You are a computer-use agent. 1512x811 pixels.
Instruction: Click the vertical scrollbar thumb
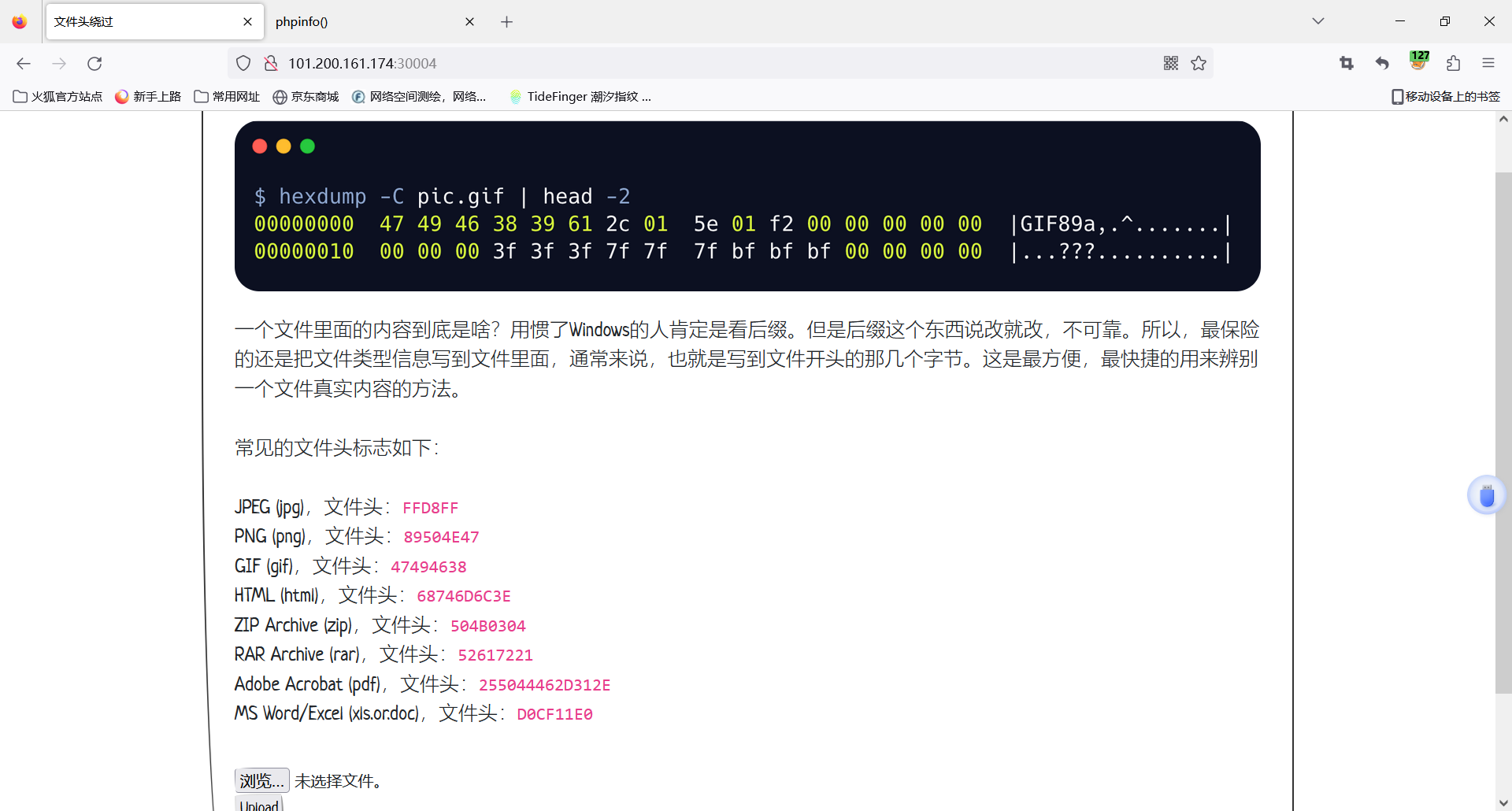pos(1503,433)
